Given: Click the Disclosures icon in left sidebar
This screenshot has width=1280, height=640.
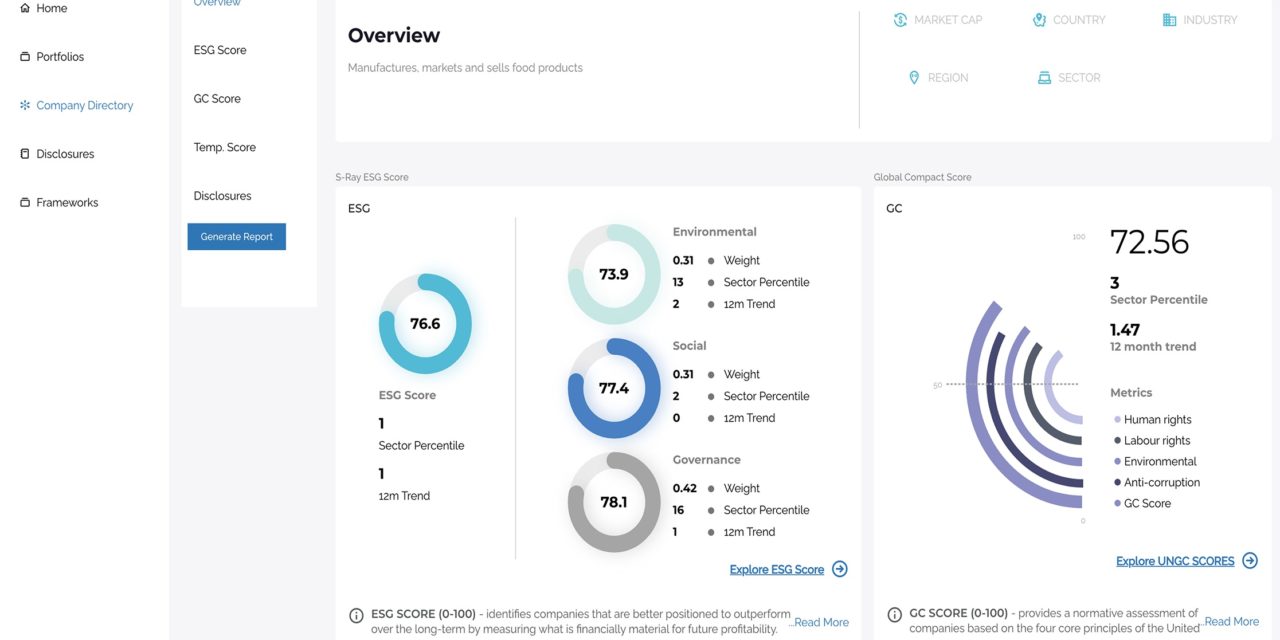Looking at the screenshot, I should [x=25, y=154].
